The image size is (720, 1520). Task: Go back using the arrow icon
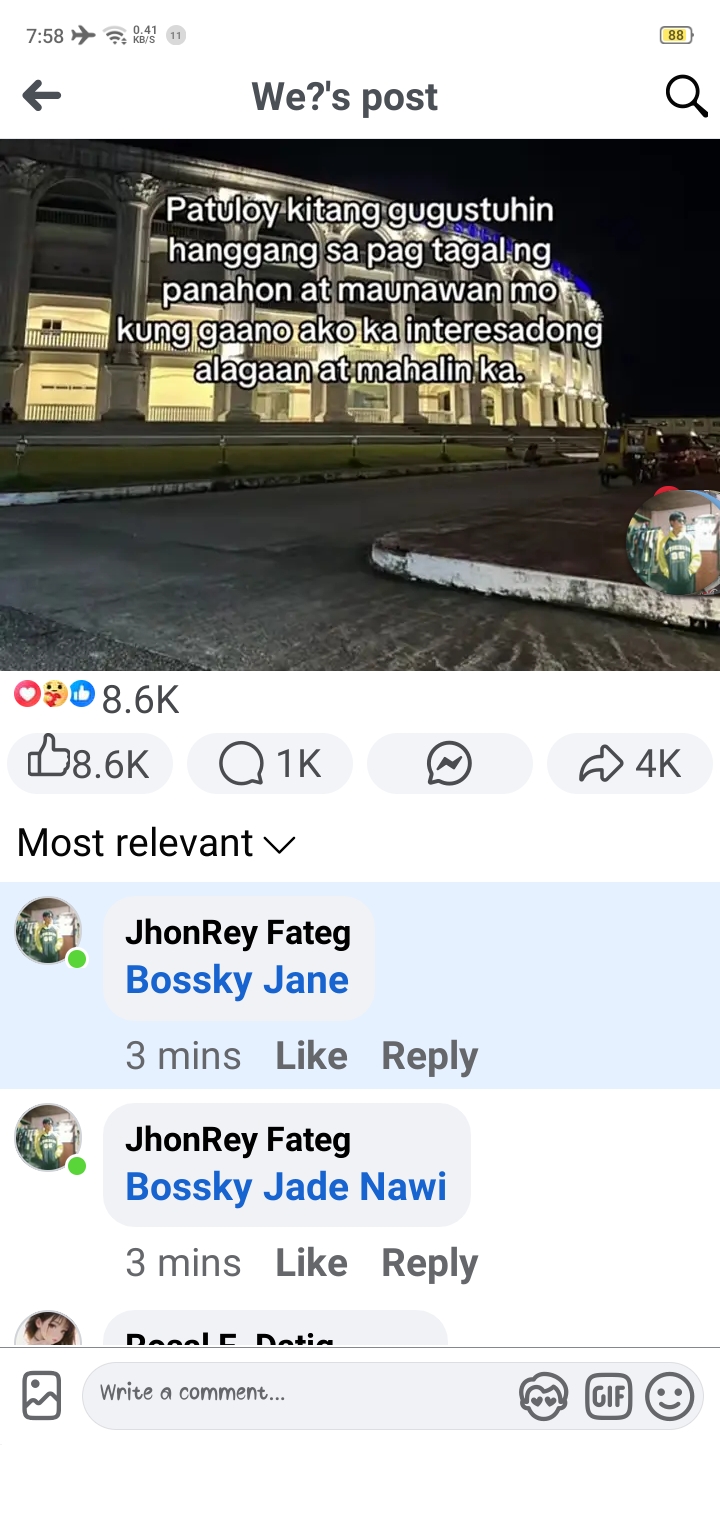point(41,96)
